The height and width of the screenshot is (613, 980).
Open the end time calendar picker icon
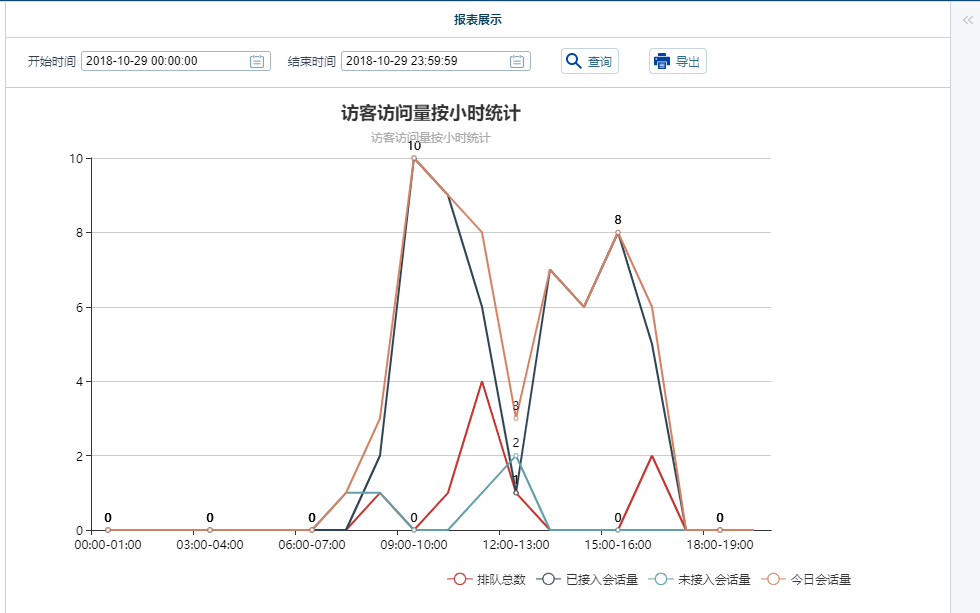[x=517, y=61]
